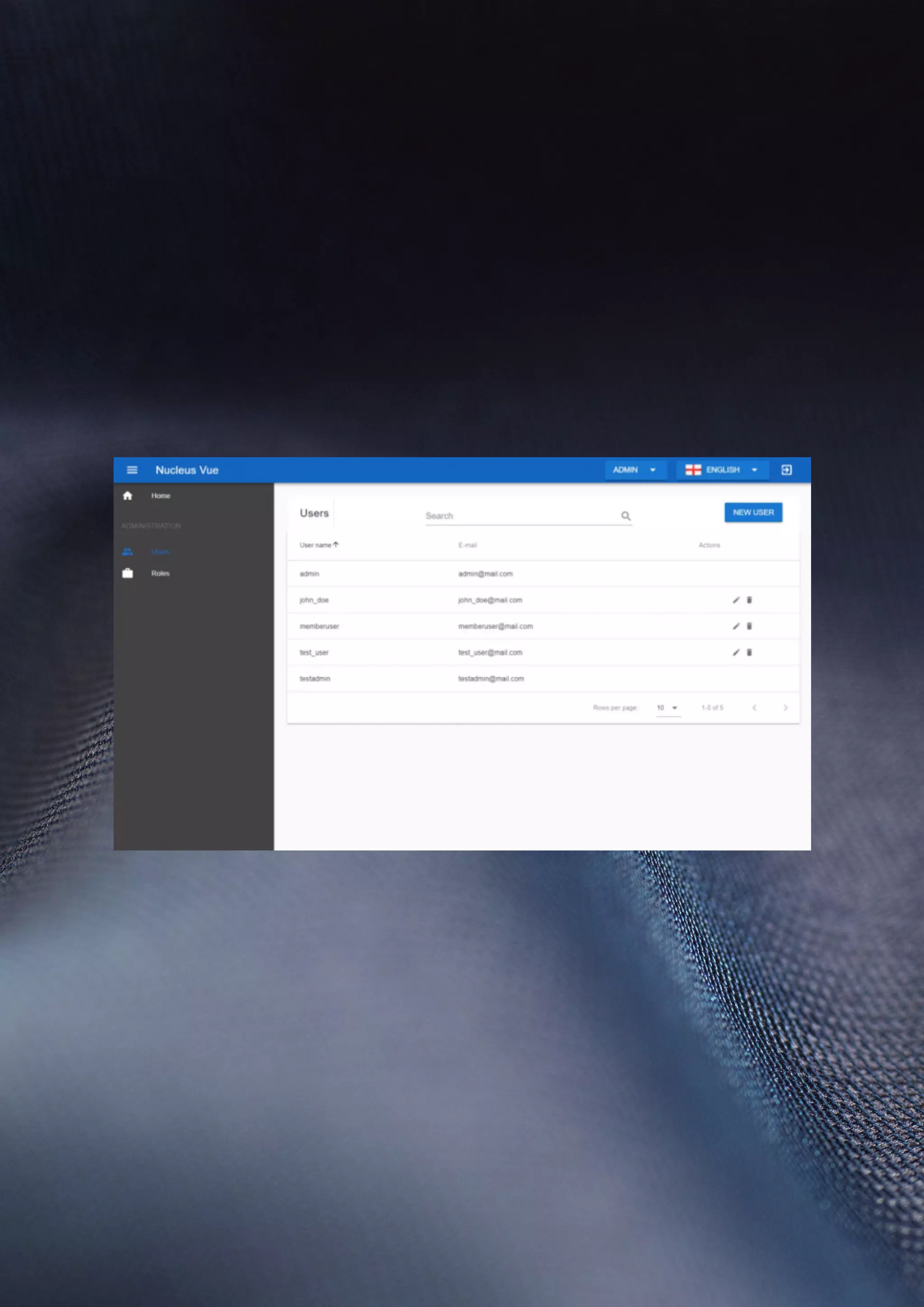Open Roles in the sidebar
Image resolution: width=924 pixels, height=1307 pixels.
160,573
